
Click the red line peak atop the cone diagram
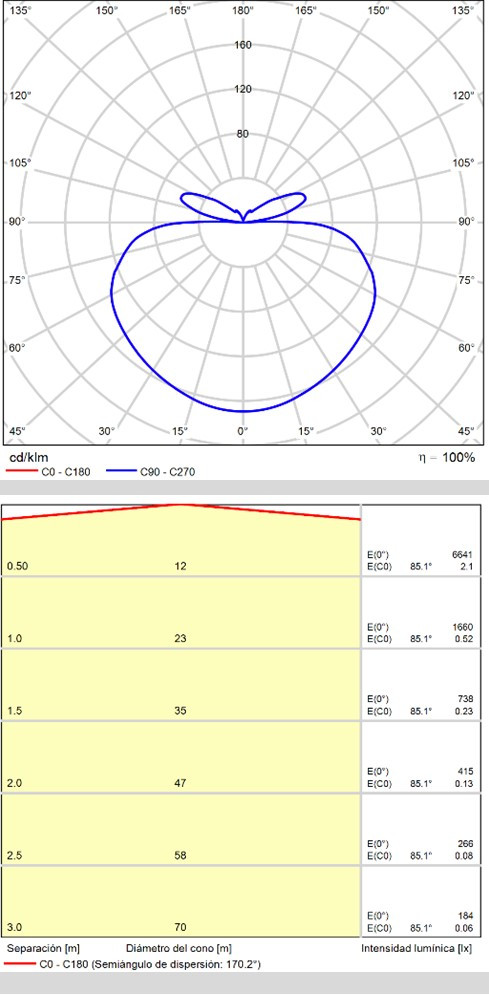point(181,504)
